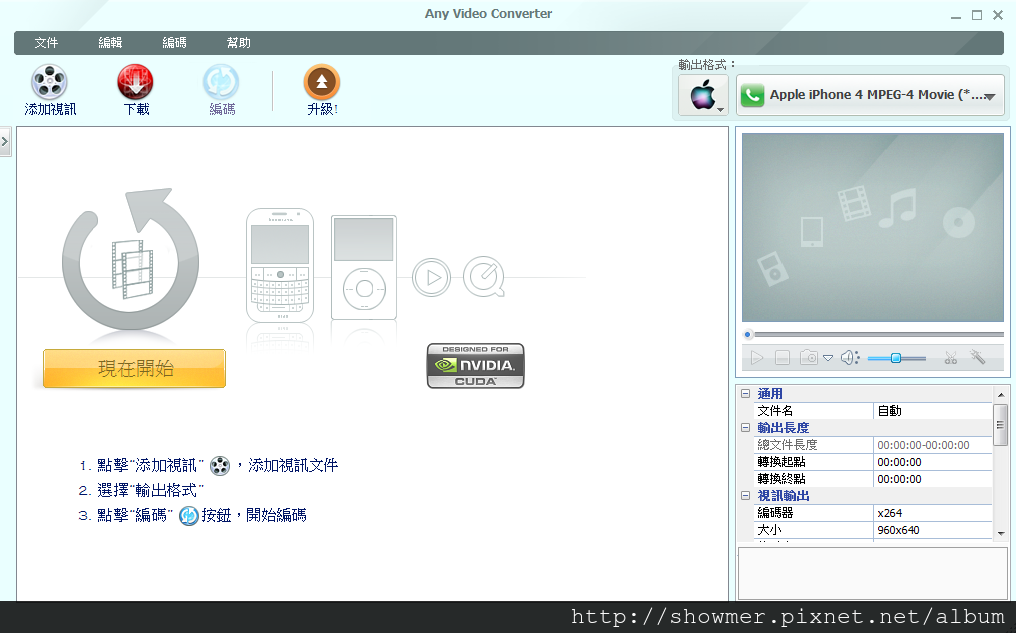Screen dimensions: 1016x633
Task: Click the 添加視訊 film reel icon
Action: point(49,82)
